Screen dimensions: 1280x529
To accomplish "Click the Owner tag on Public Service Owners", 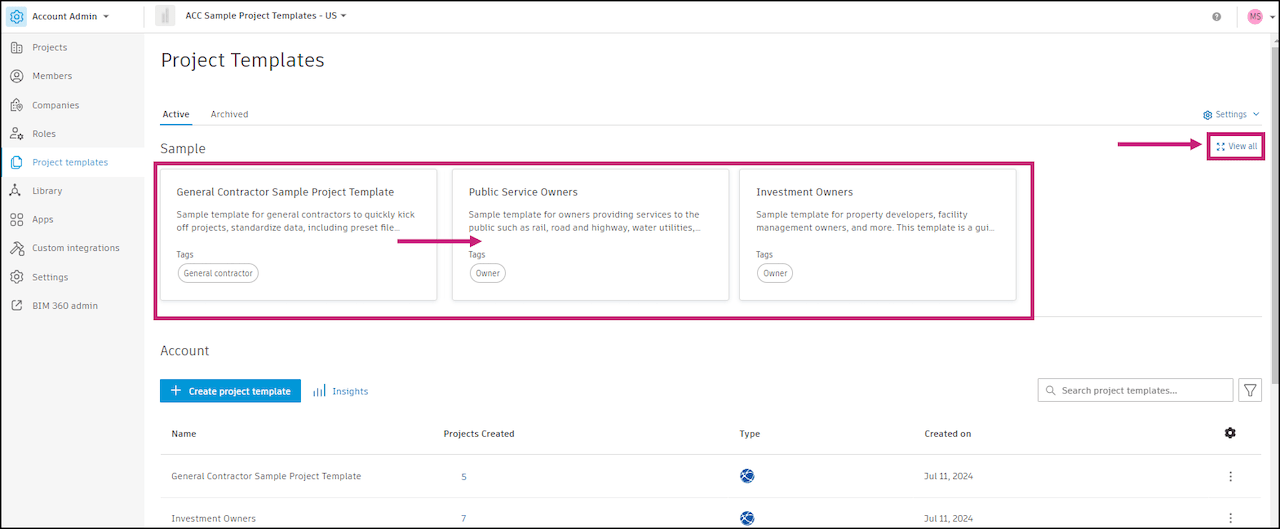I will tap(487, 273).
